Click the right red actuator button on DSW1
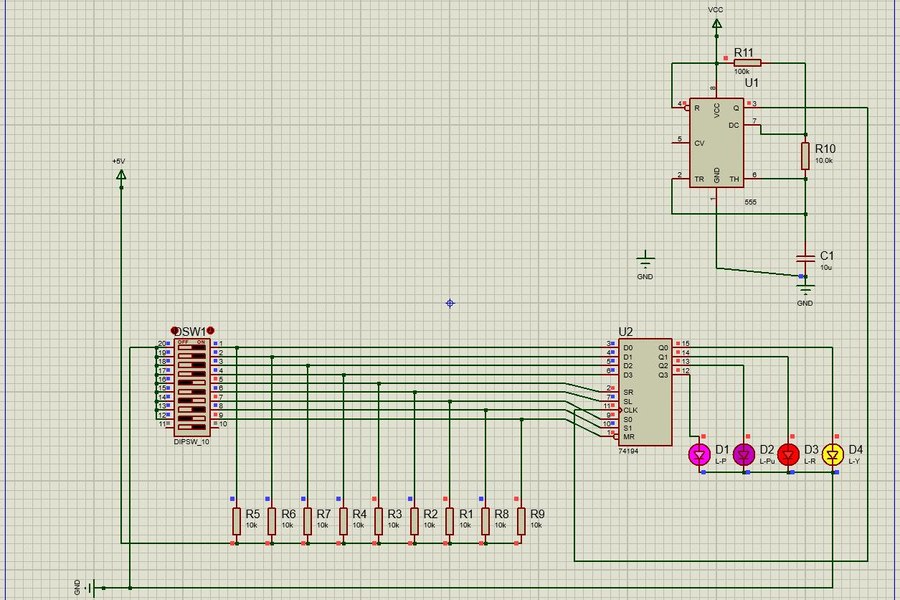The image size is (900, 600). coord(210,331)
